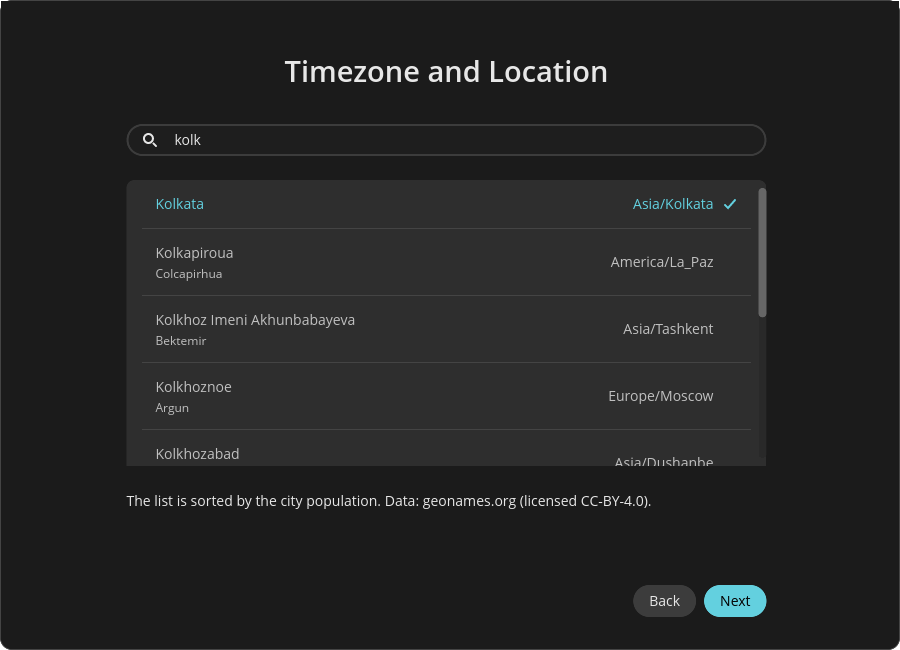Click the city list scrollbar thumb
Image resolution: width=900 pixels, height=650 pixels.
click(x=762, y=252)
